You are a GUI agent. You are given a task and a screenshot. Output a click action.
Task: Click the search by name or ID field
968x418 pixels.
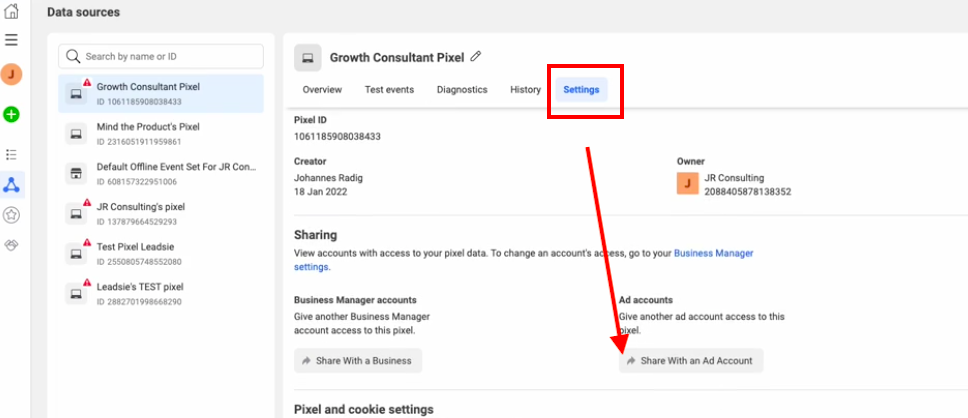(x=161, y=56)
